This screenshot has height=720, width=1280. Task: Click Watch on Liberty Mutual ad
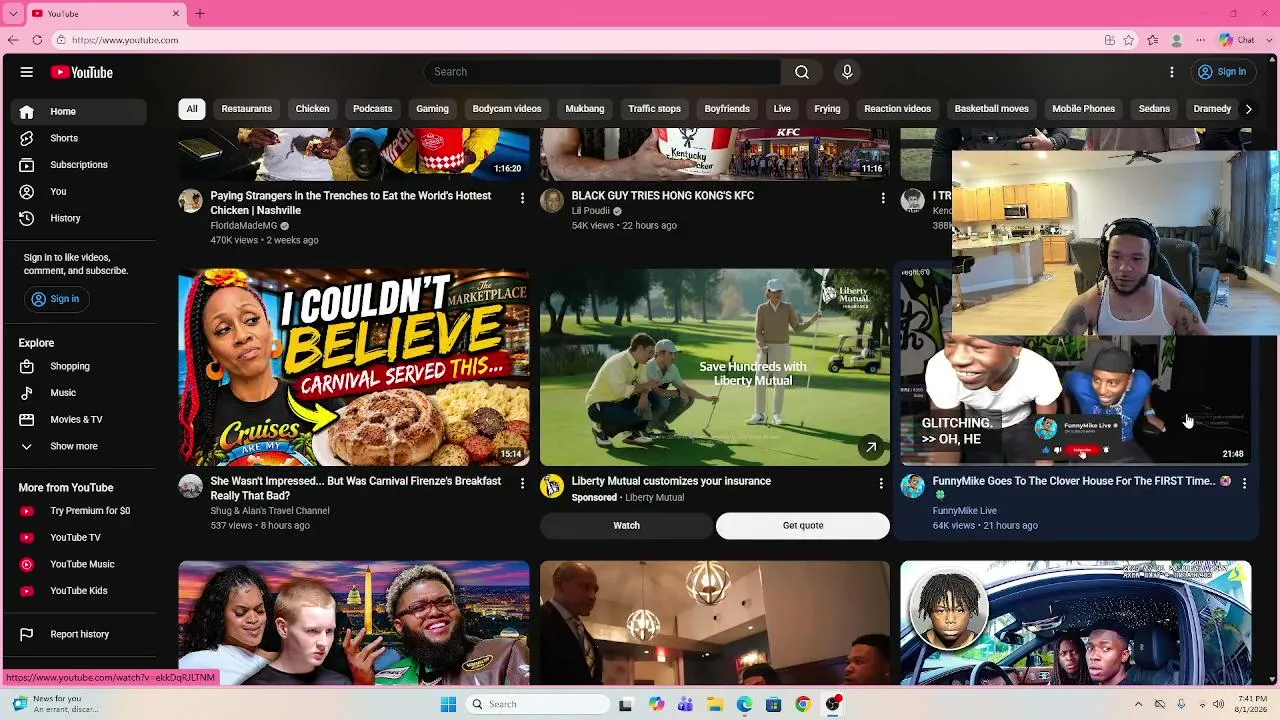626,526
